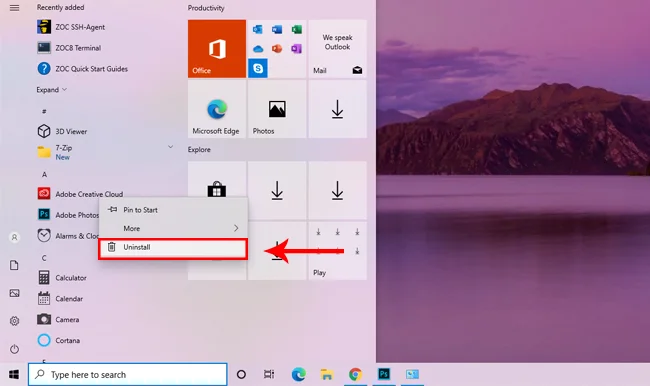This screenshot has width=650, height=386.
Task: Open the Mail tile
Action: point(337,49)
